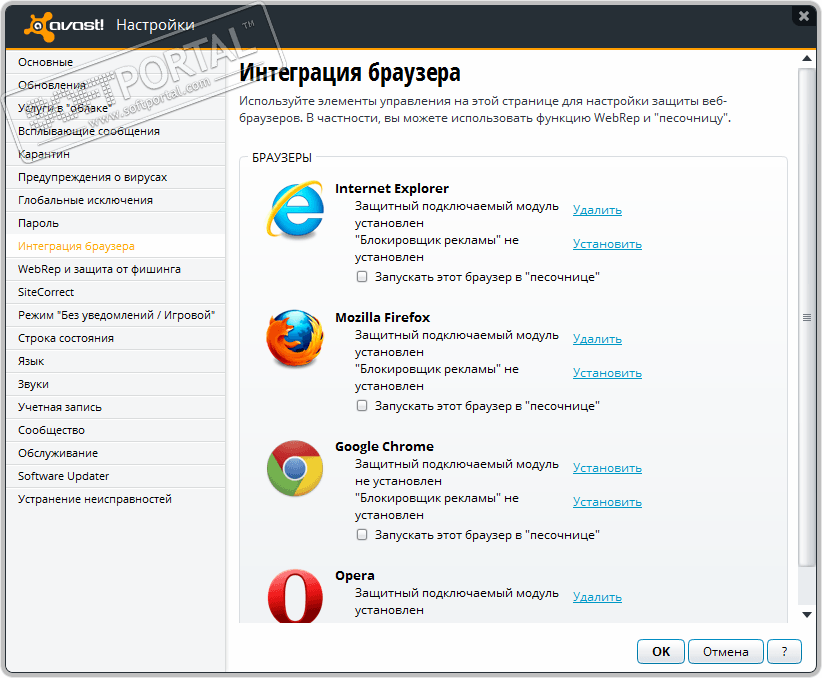Open the Основные settings section

pos(116,62)
